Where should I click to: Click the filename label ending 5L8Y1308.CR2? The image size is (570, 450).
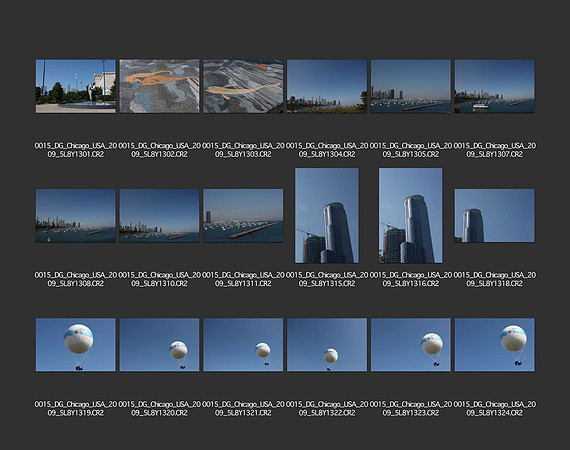pos(76,279)
